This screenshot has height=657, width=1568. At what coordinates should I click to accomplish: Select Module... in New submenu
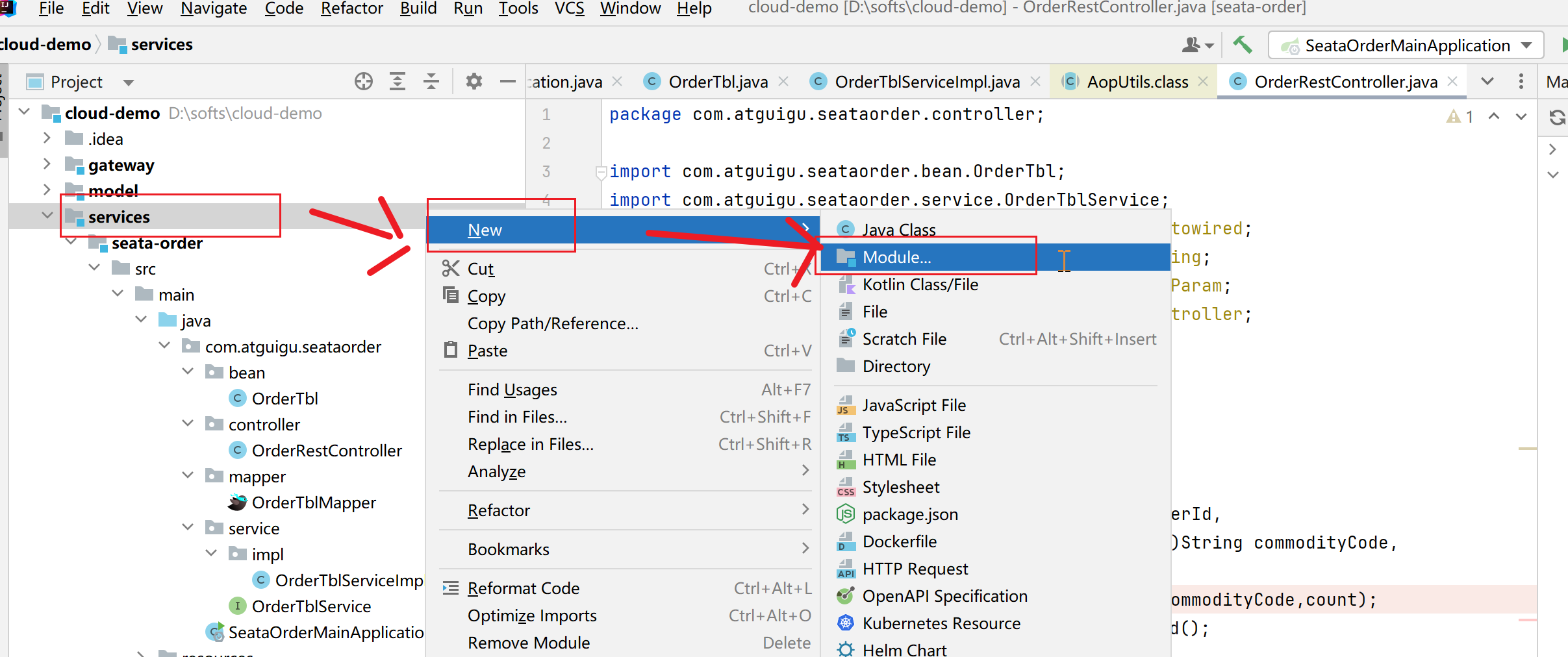tap(996, 257)
